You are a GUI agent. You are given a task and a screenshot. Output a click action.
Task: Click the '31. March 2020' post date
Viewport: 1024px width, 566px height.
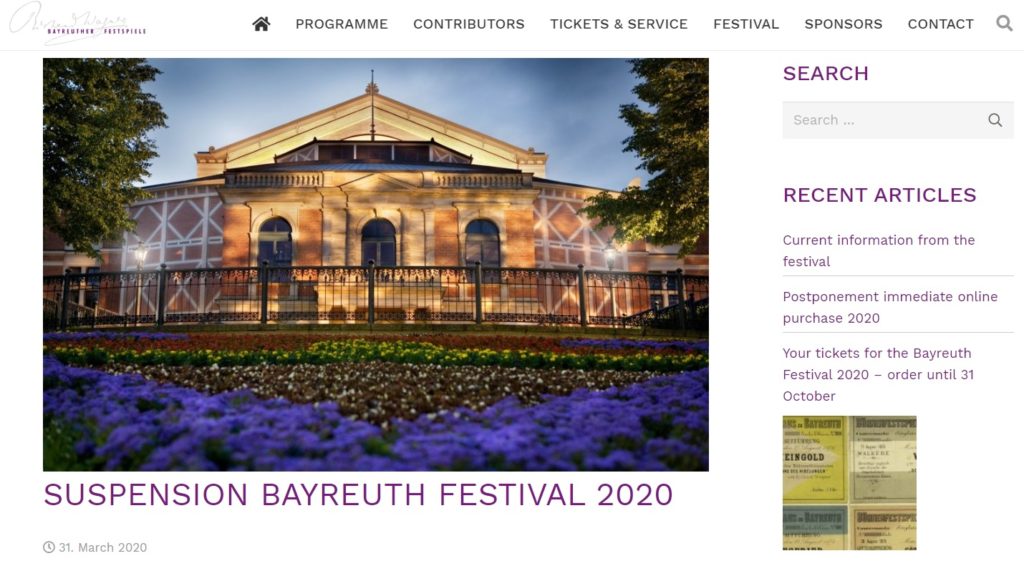[x=103, y=547]
